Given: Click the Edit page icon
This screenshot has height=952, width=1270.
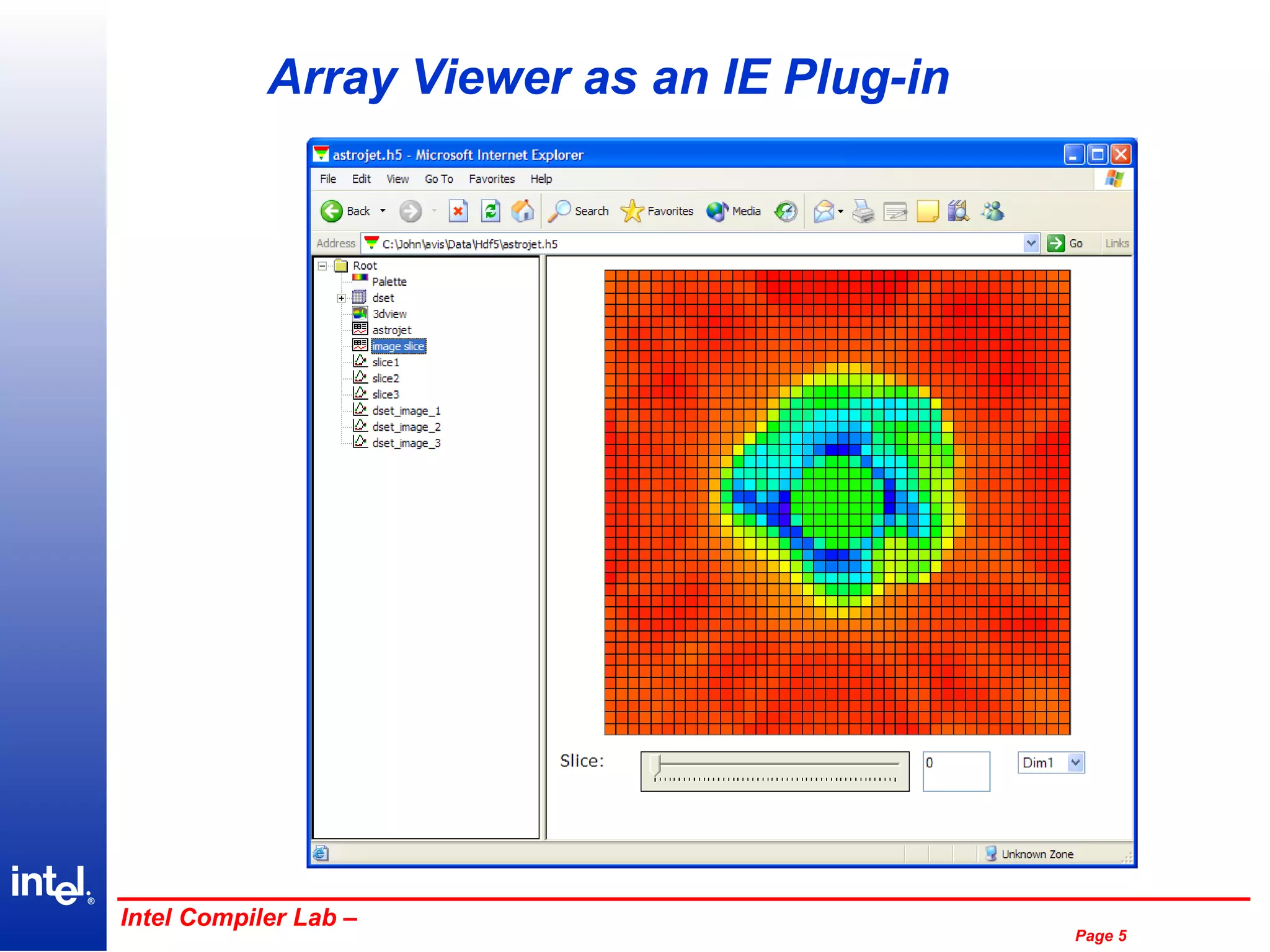Looking at the screenshot, I should [x=895, y=212].
